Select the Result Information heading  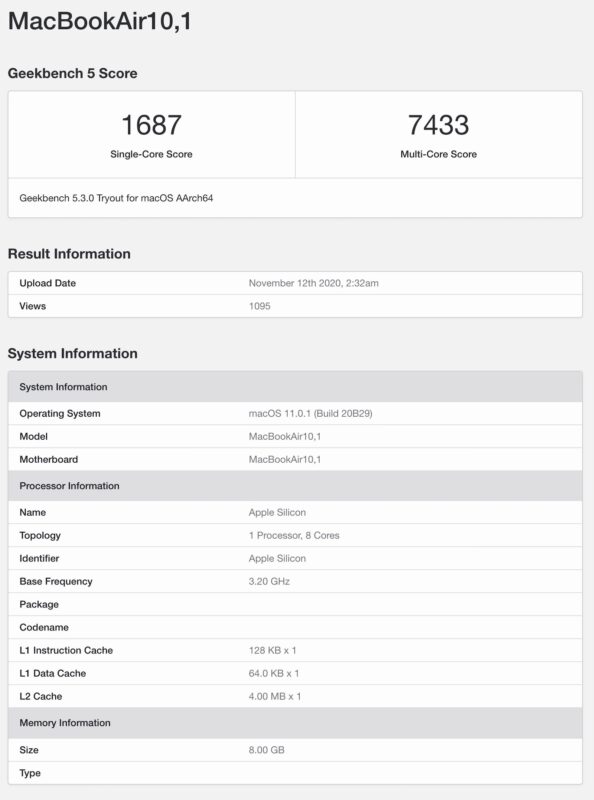69,254
